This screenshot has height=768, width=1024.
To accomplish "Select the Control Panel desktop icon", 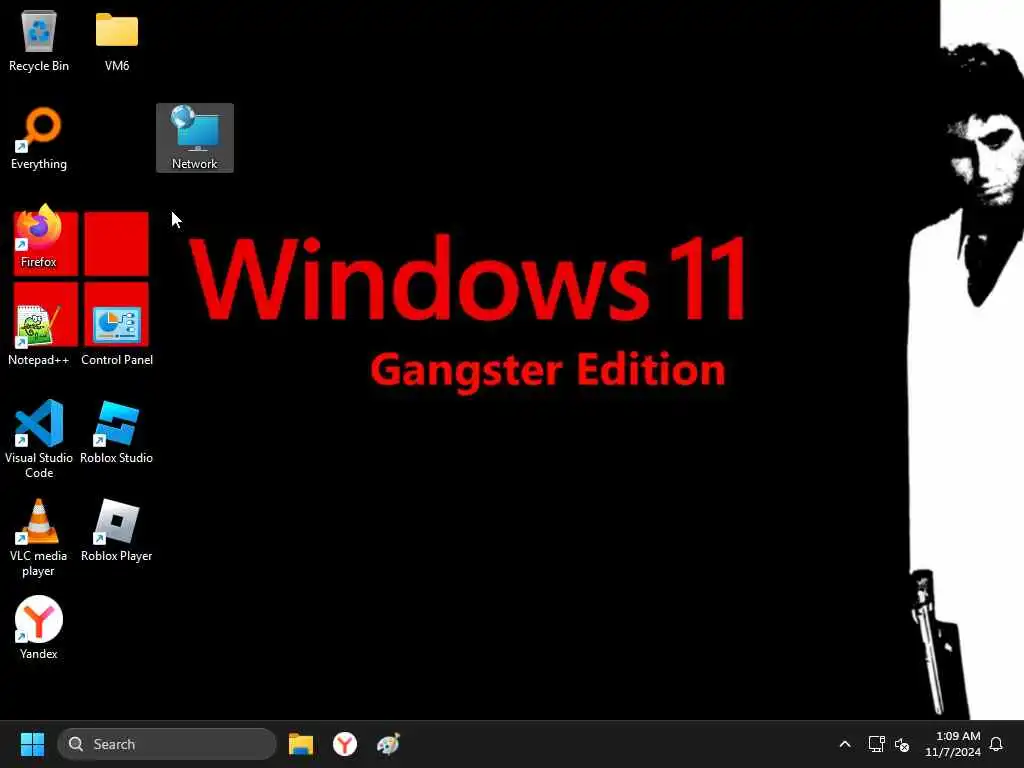I will (117, 334).
